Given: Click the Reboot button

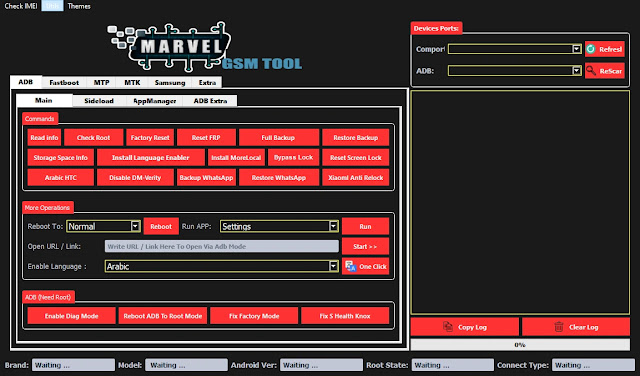Looking at the screenshot, I should [161, 226].
